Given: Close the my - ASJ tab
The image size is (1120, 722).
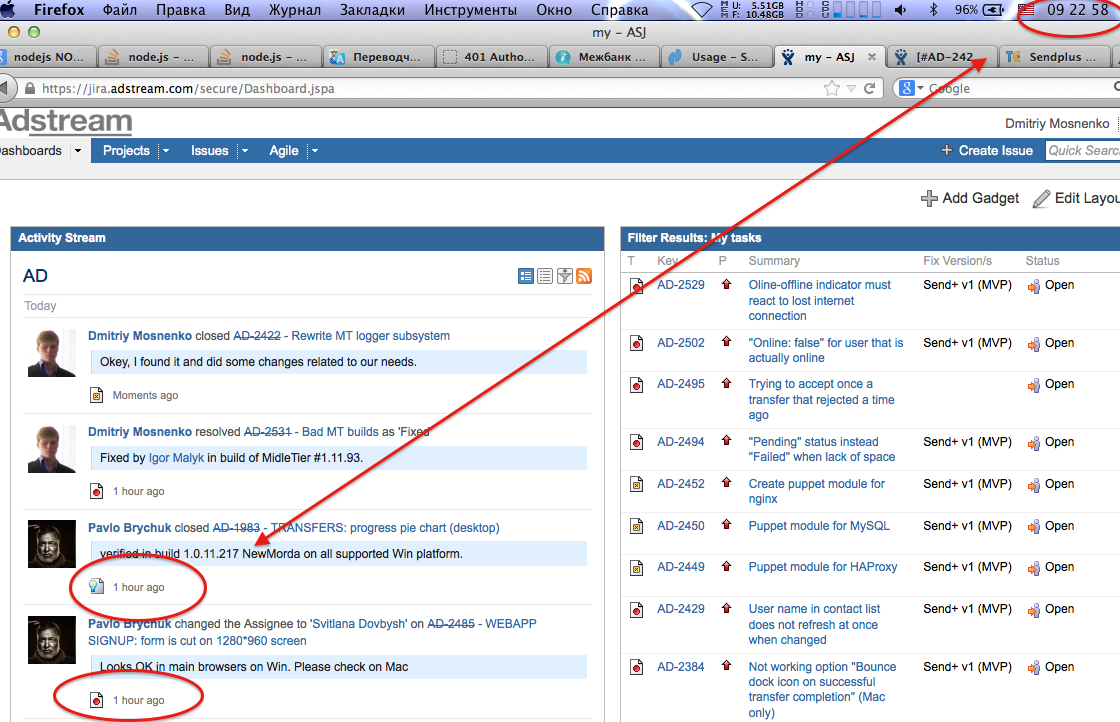Looking at the screenshot, I should (x=871, y=57).
